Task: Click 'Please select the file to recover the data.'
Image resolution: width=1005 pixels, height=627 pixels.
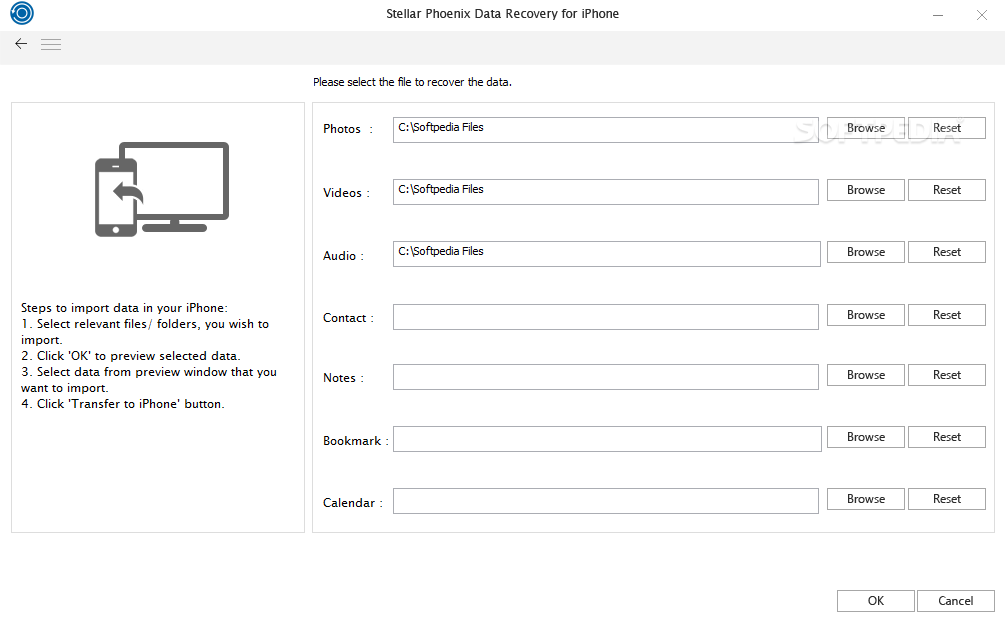Action: pyautogui.click(x=412, y=82)
